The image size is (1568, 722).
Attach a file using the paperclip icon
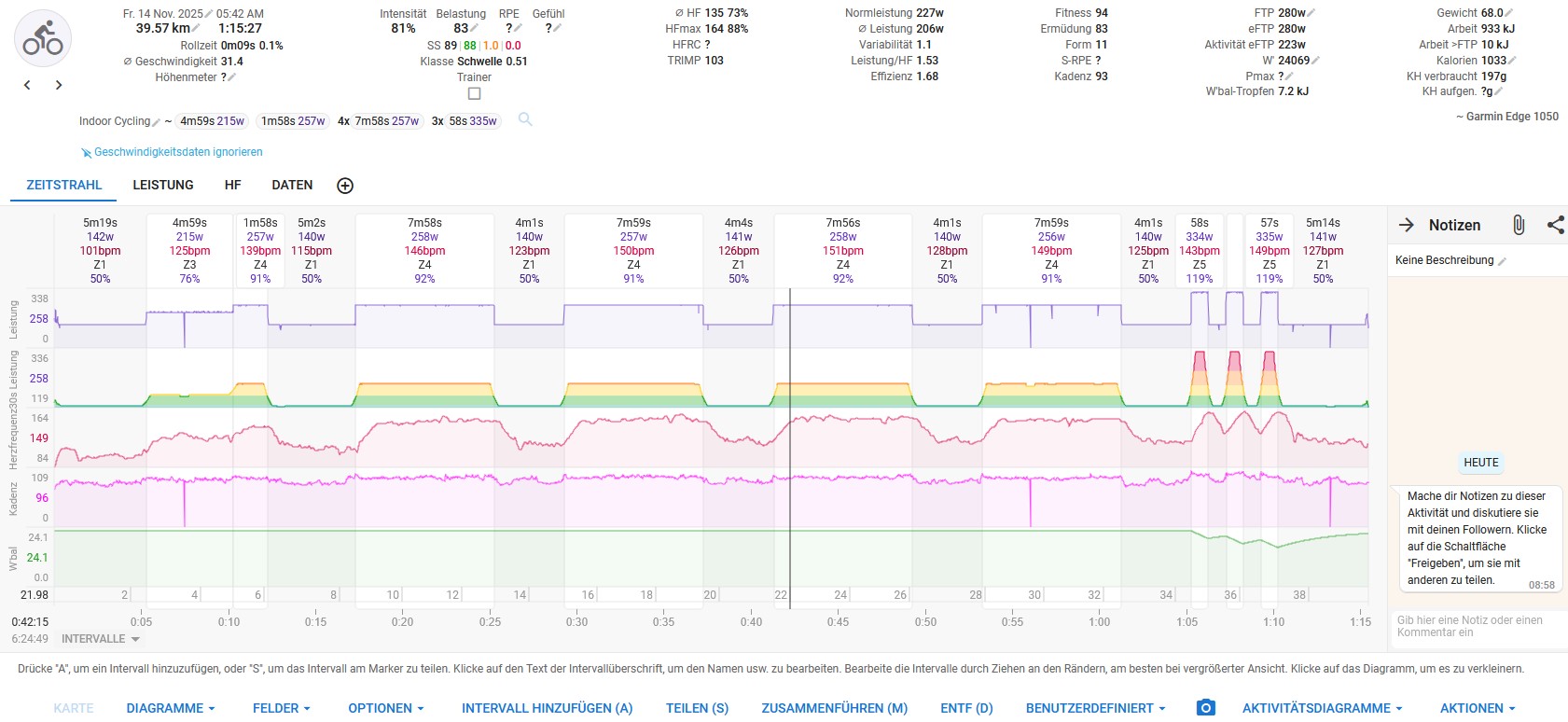click(x=1518, y=225)
